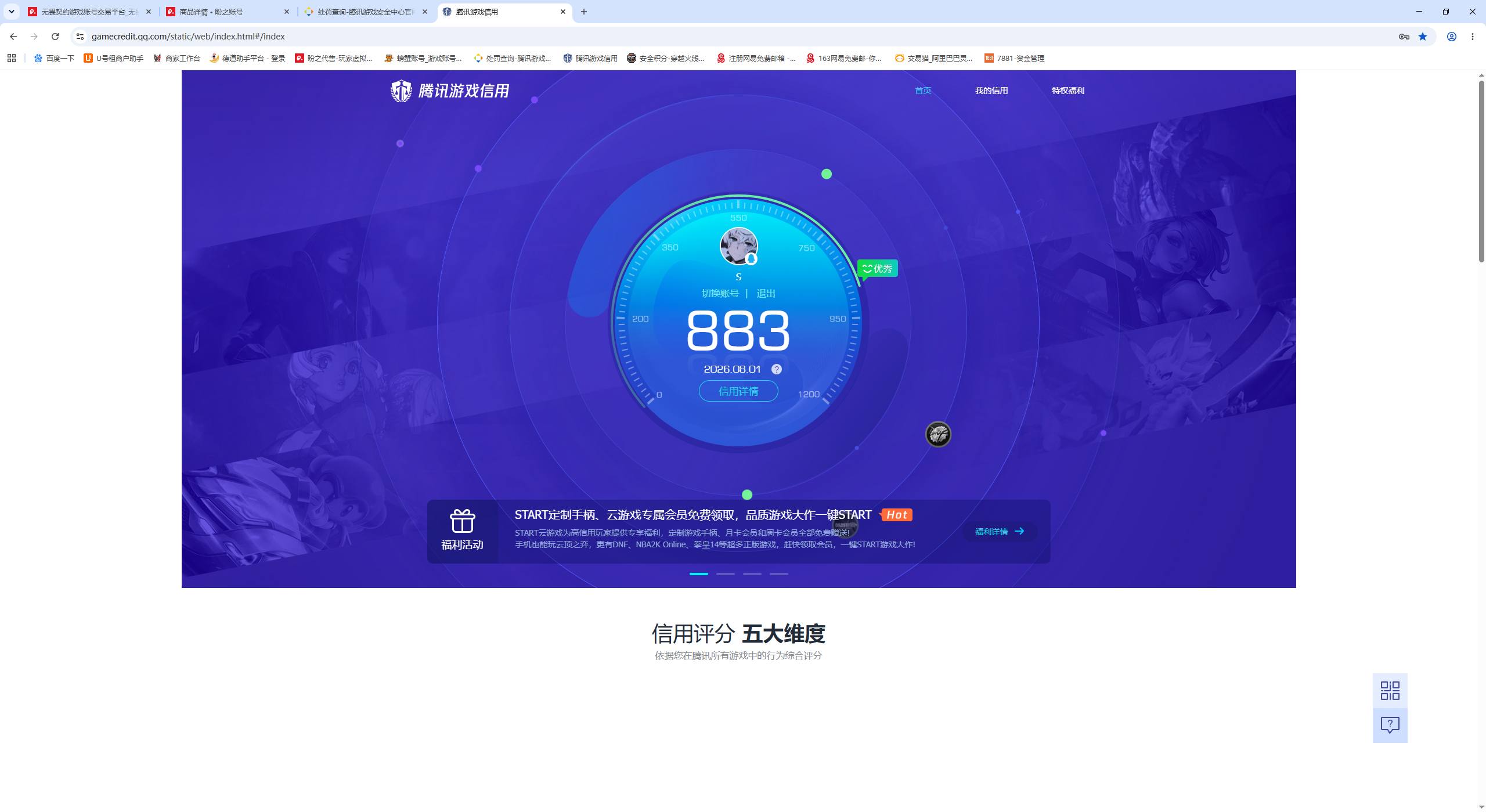Click the feedback question bubble icon

[1390, 725]
